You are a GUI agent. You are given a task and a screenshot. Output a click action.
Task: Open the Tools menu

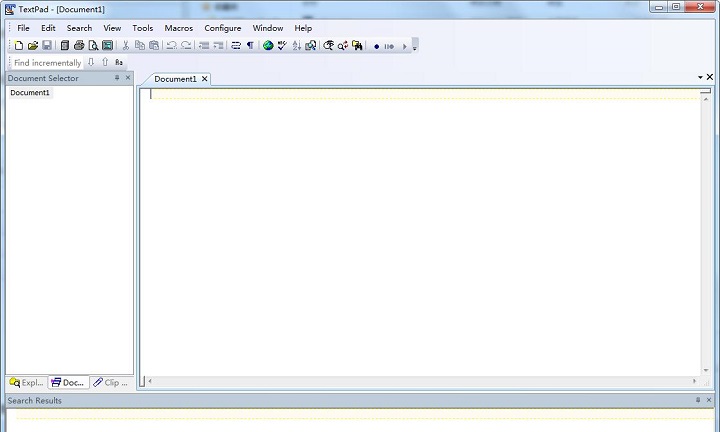[142, 28]
